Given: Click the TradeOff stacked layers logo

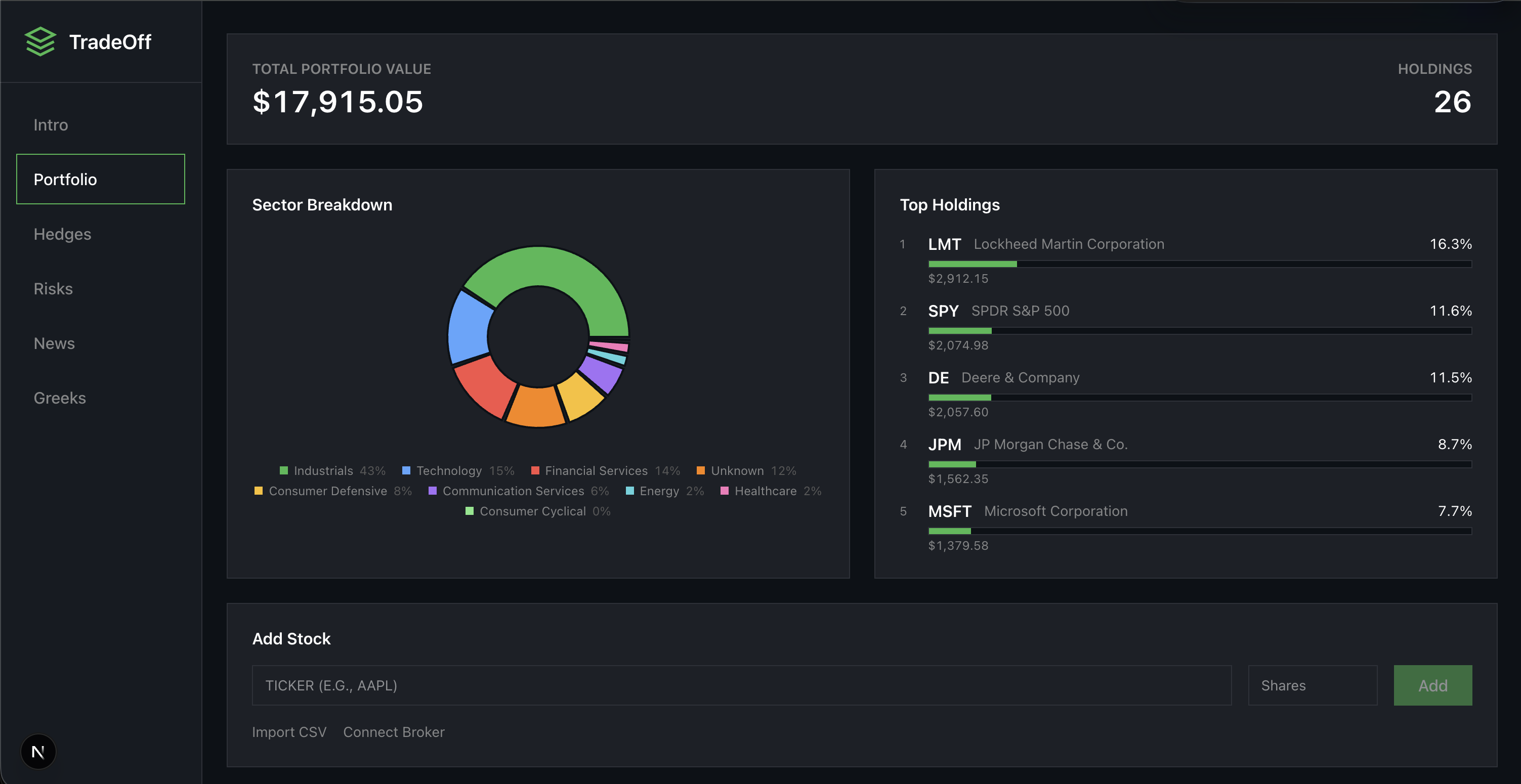Looking at the screenshot, I should point(40,42).
